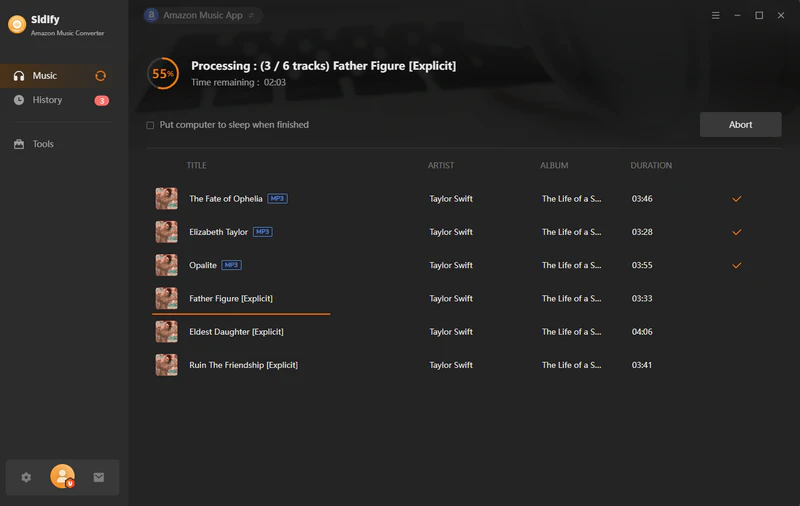Click the orange converting sync icon beside Music
800x506 pixels.
point(101,76)
